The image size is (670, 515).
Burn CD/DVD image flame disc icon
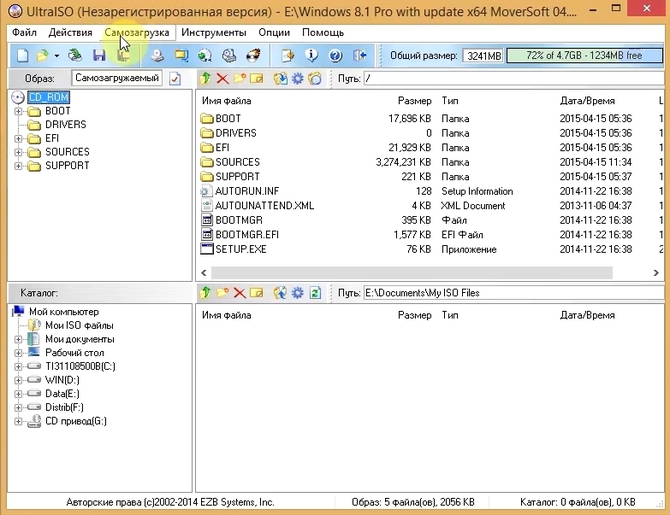point(253,56)
